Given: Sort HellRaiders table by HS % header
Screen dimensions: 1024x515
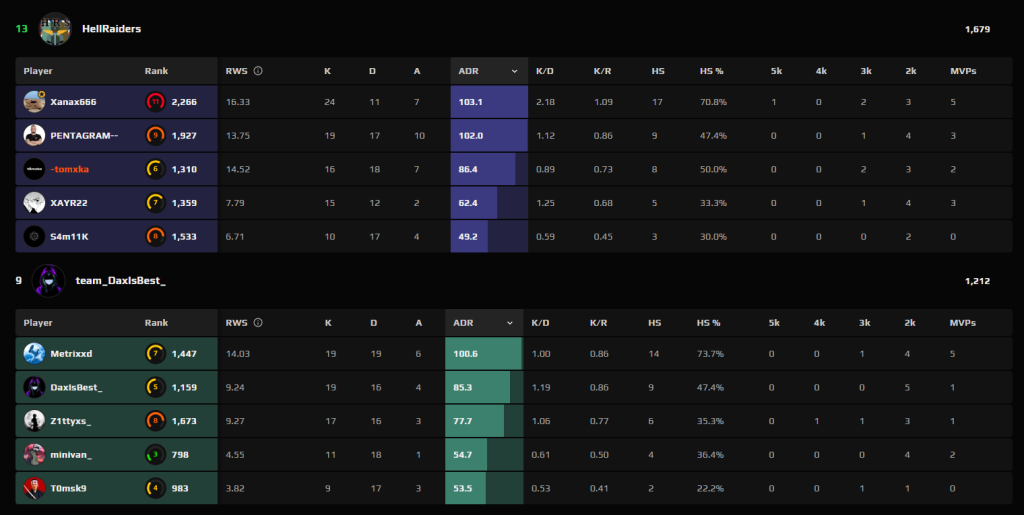Looking at the screenshot, I should click(x=710, y=71).
